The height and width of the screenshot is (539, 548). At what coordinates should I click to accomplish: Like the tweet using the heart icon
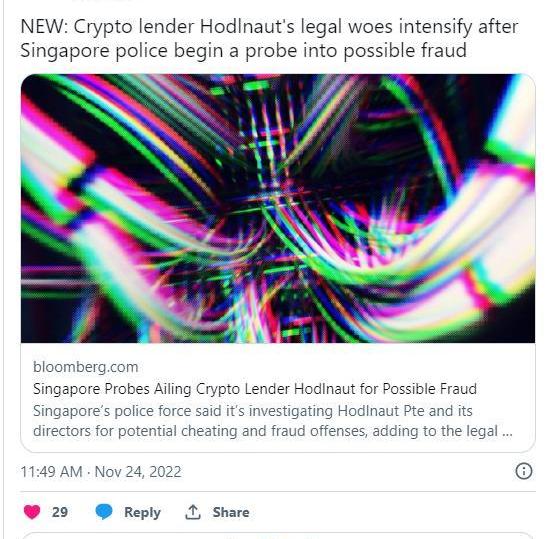coord(32,512)
